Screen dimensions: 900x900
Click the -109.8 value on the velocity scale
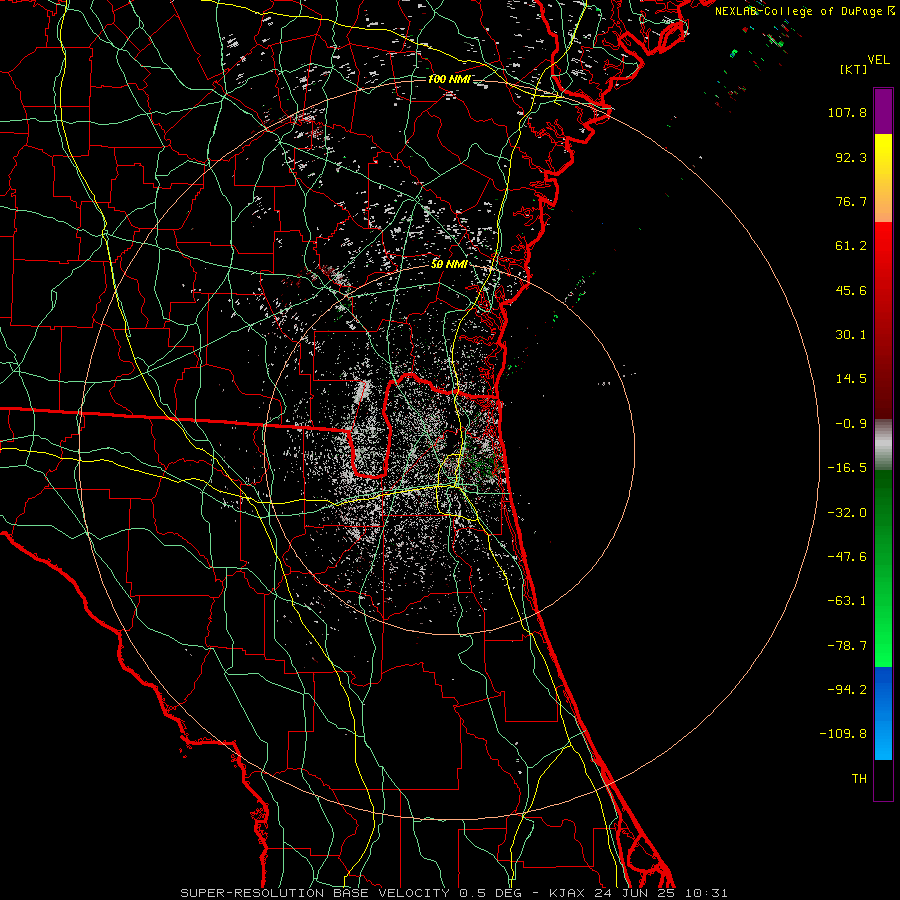(843, 734)
